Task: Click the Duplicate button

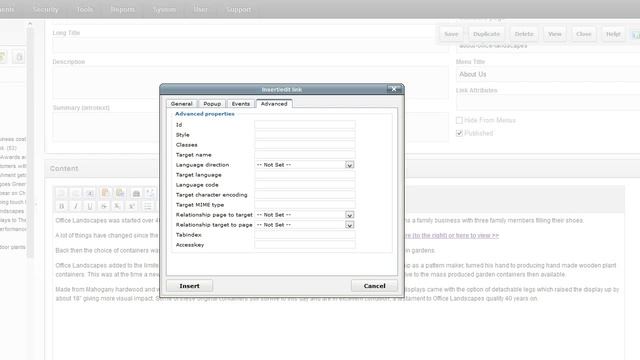Action: [486, 34]
